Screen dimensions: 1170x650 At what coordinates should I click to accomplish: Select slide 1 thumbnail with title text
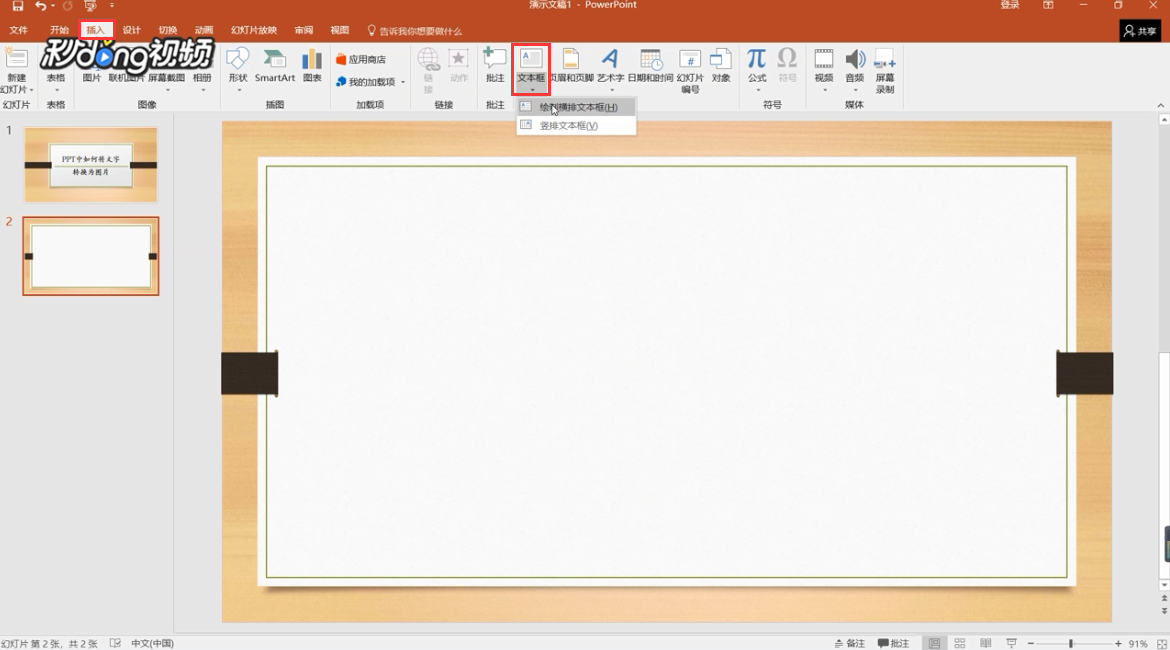[x=91, y=165]
